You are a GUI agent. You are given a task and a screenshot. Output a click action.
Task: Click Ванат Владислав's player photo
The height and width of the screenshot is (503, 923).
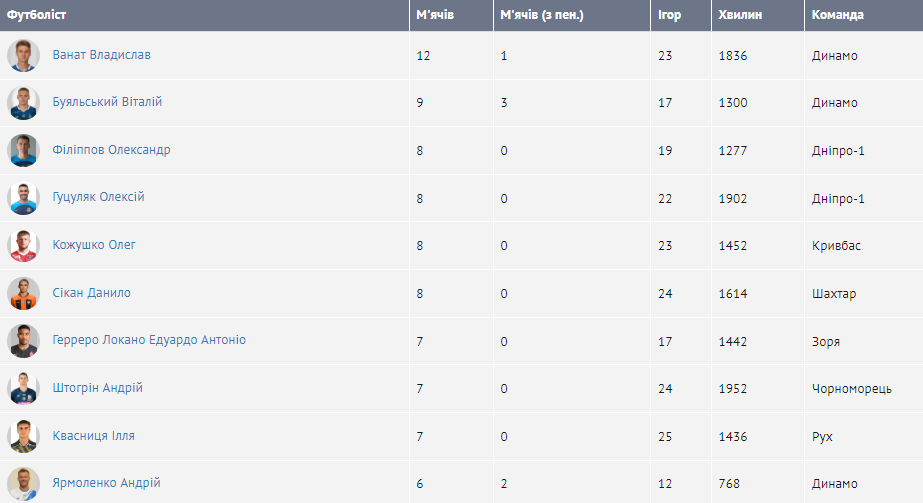coord(23,56)
